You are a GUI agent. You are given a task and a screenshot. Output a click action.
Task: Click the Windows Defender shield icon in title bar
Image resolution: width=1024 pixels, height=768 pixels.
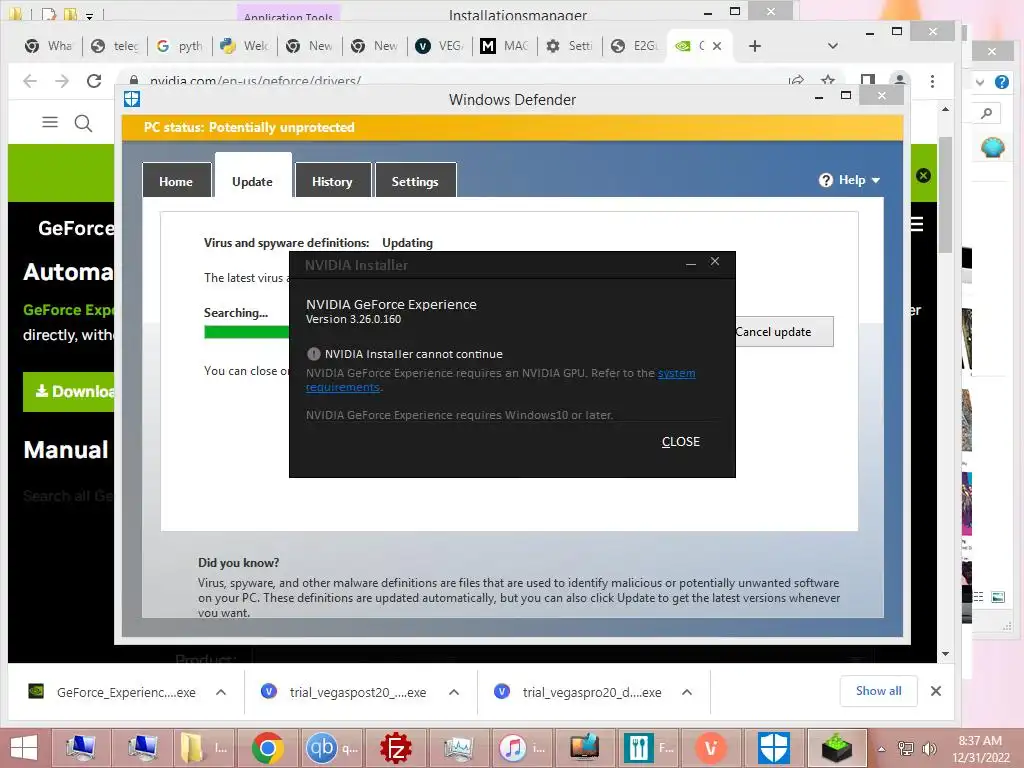tap(132, 99)
